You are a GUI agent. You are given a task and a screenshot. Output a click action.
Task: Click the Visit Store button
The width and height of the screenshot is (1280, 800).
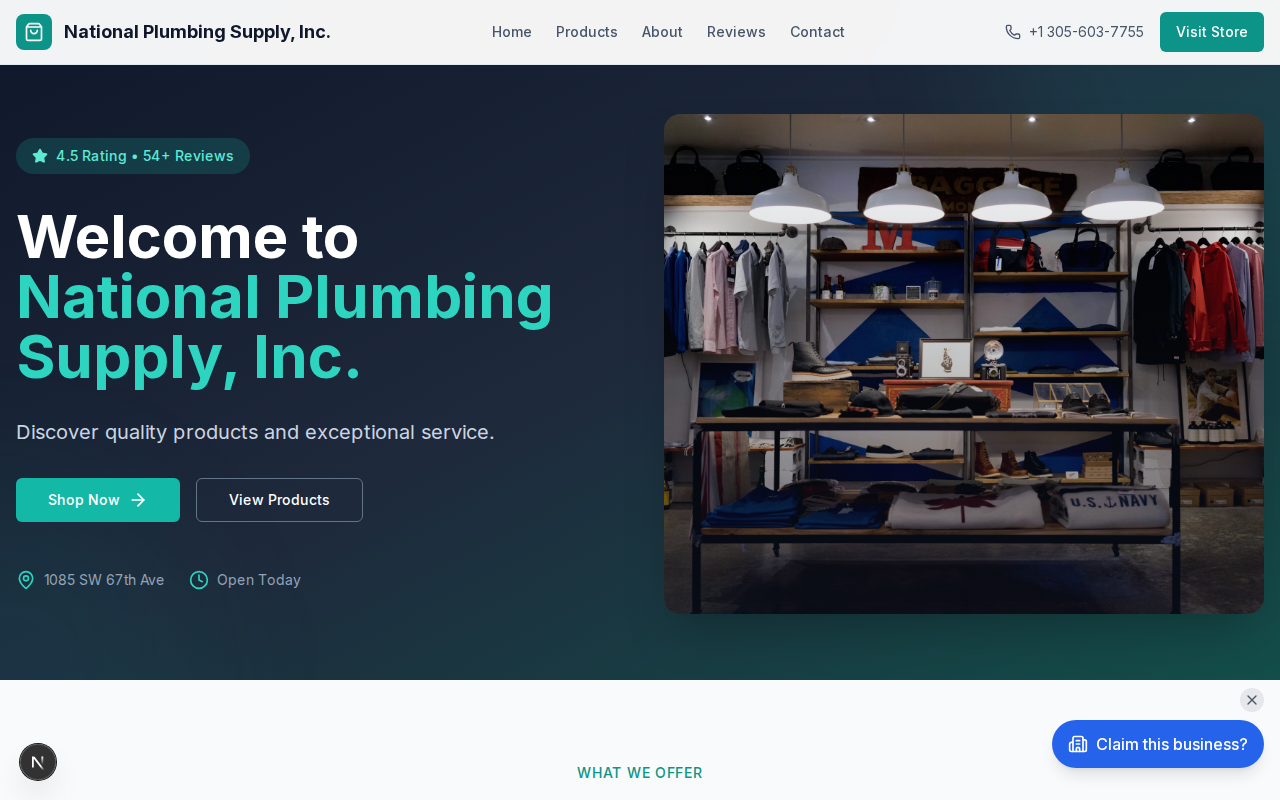point(1212,32)
